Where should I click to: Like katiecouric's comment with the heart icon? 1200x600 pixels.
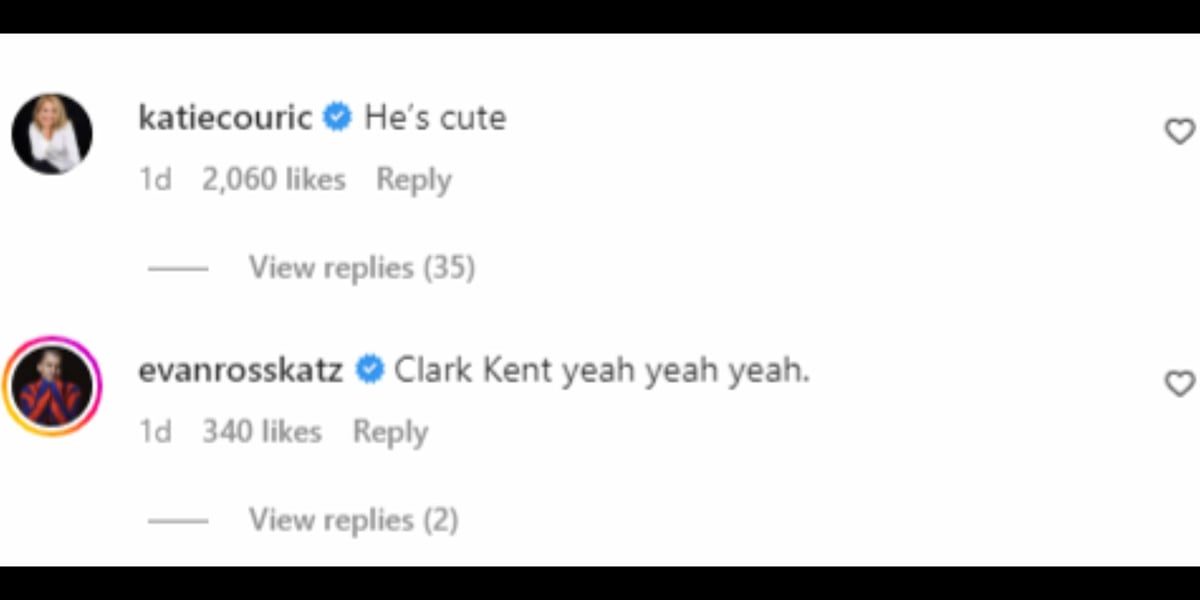[1181, 131]
